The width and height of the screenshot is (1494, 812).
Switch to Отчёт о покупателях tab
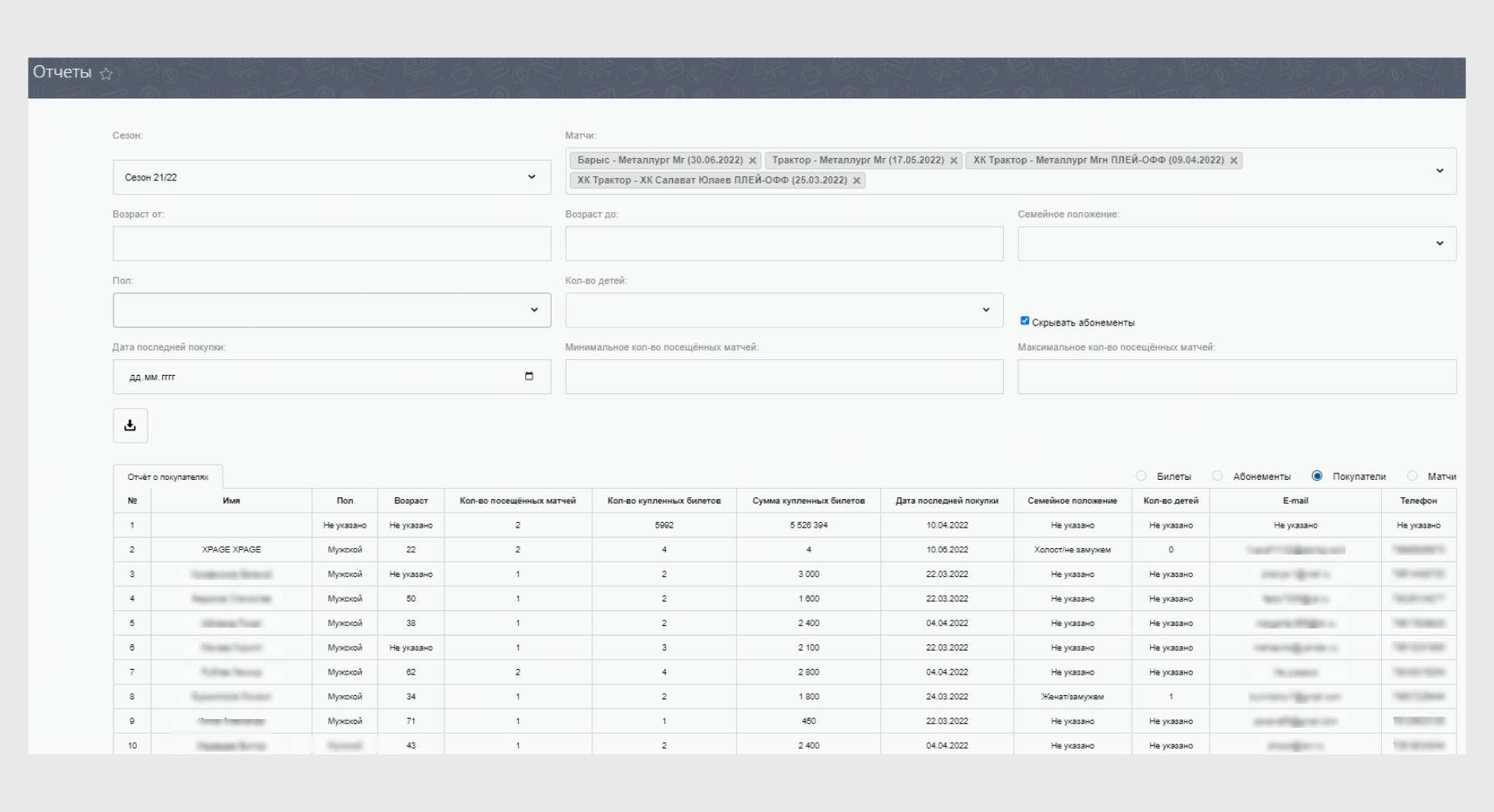click(168, 477)
